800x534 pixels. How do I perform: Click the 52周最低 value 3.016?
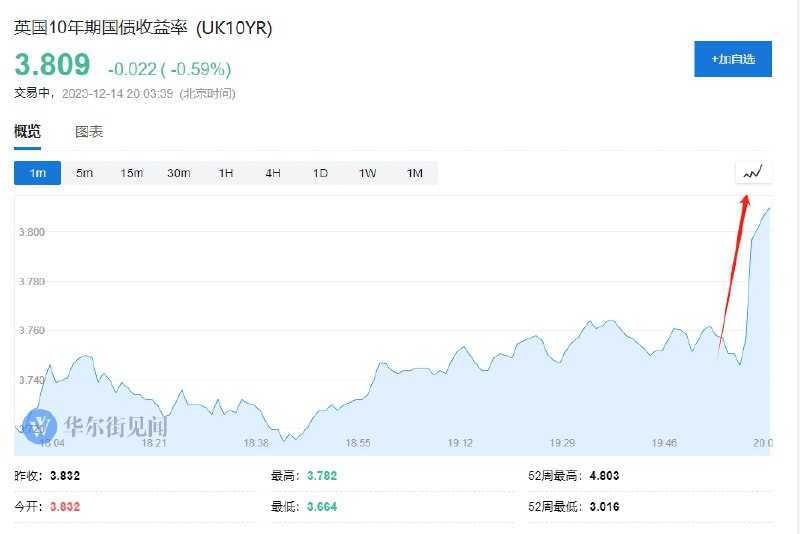(x=604, y=507)
